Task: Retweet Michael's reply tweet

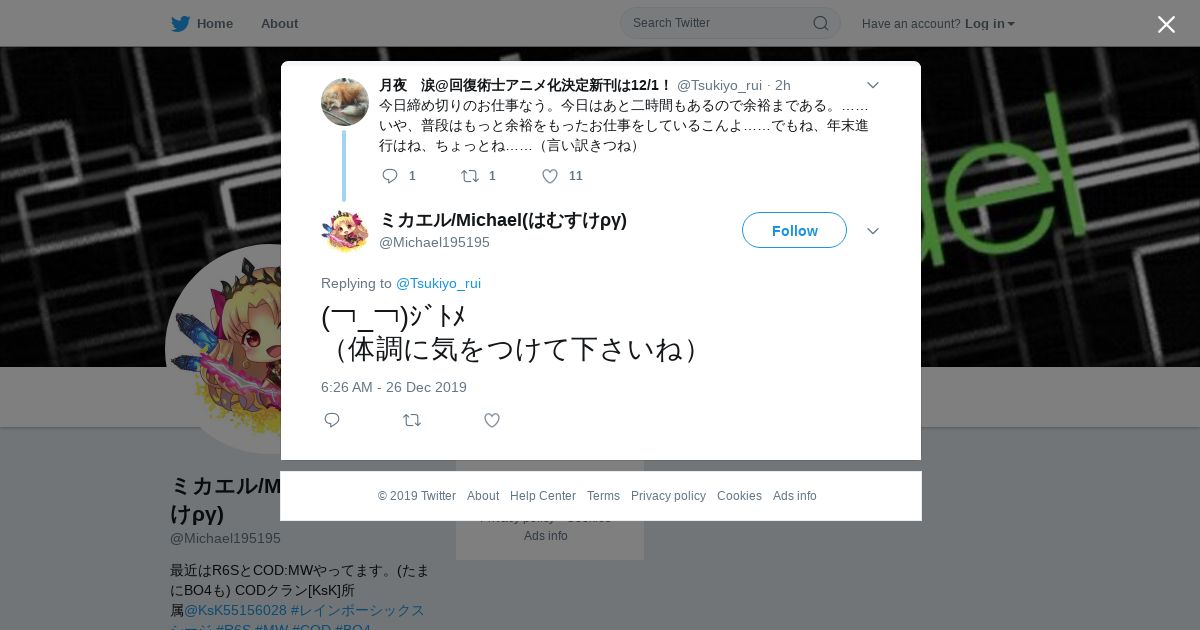Action: 412,420
